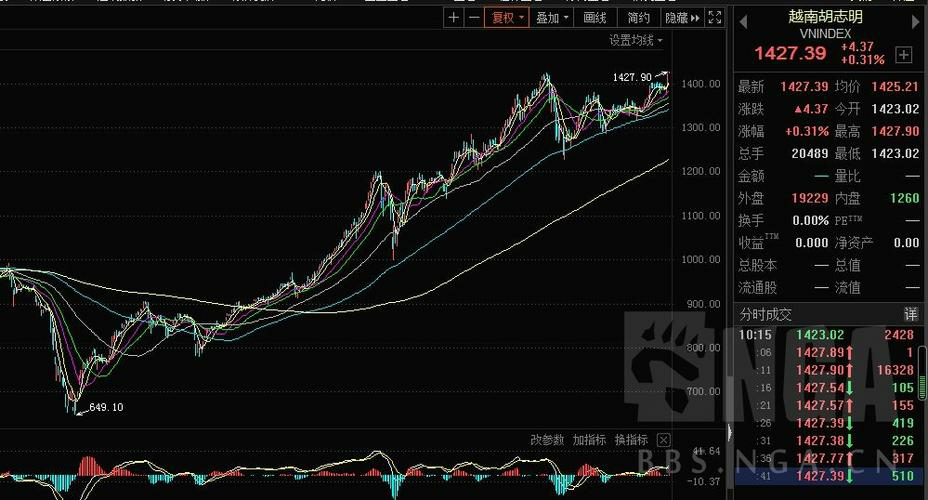Click the 1000.00 price axis label
This screenshot has width=928, height=500.
(x=701, y=259)
